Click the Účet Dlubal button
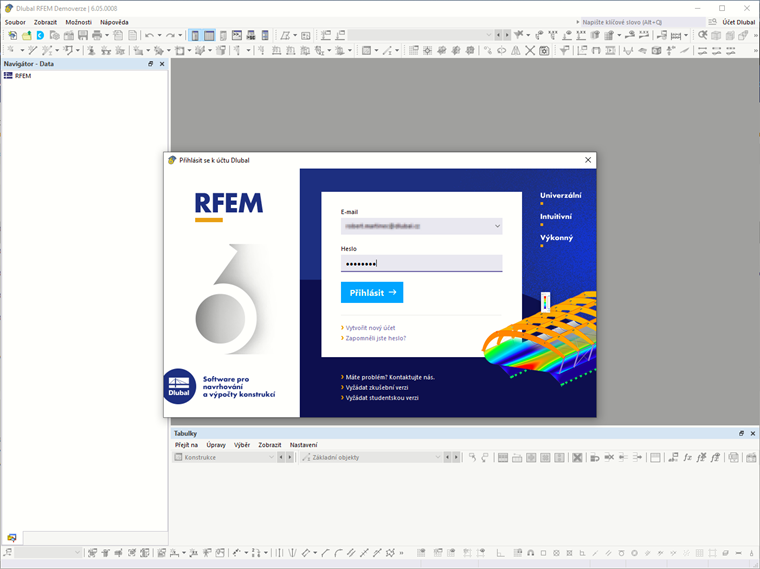This screenshot has width=760, height=569. click(738, 22)
